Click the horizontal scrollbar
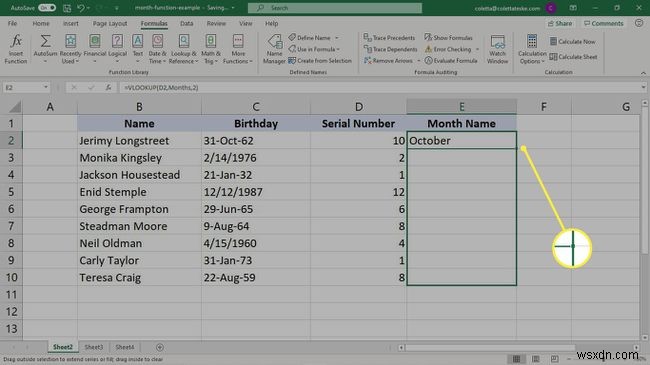The height and width of the screenshot is (365, 650). [489, 348]
